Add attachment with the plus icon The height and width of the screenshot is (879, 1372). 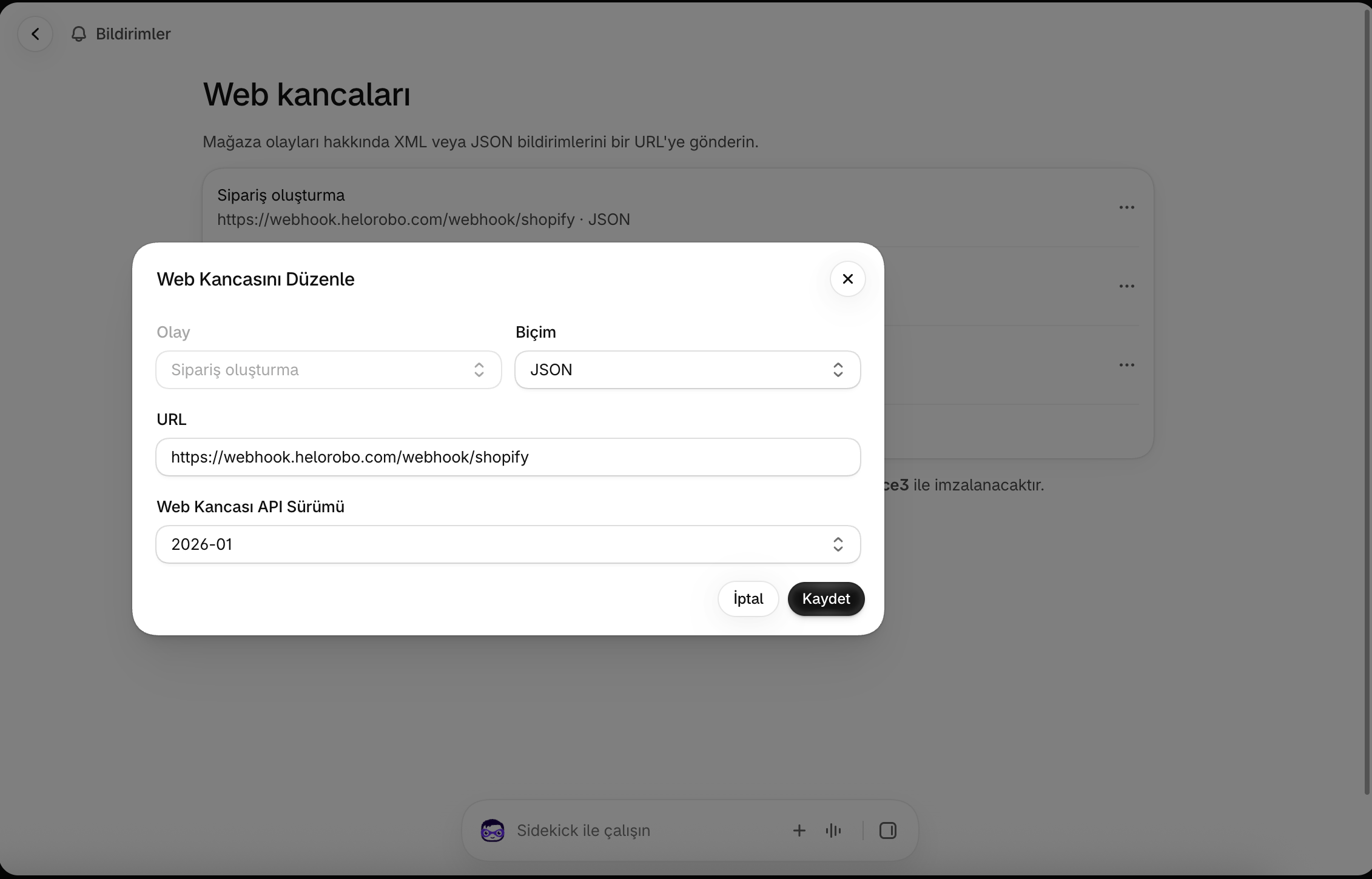click(x=799, y=831)
